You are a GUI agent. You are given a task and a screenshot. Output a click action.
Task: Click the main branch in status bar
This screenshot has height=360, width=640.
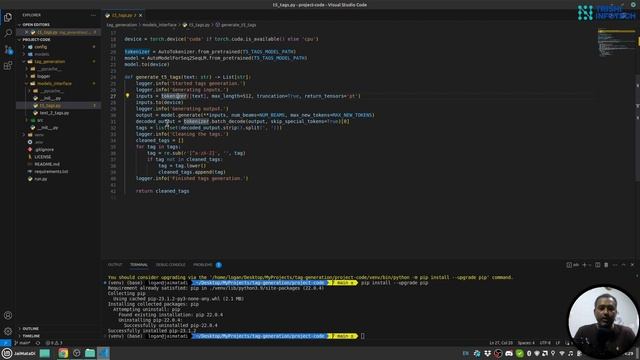click(x=23, y=343)
